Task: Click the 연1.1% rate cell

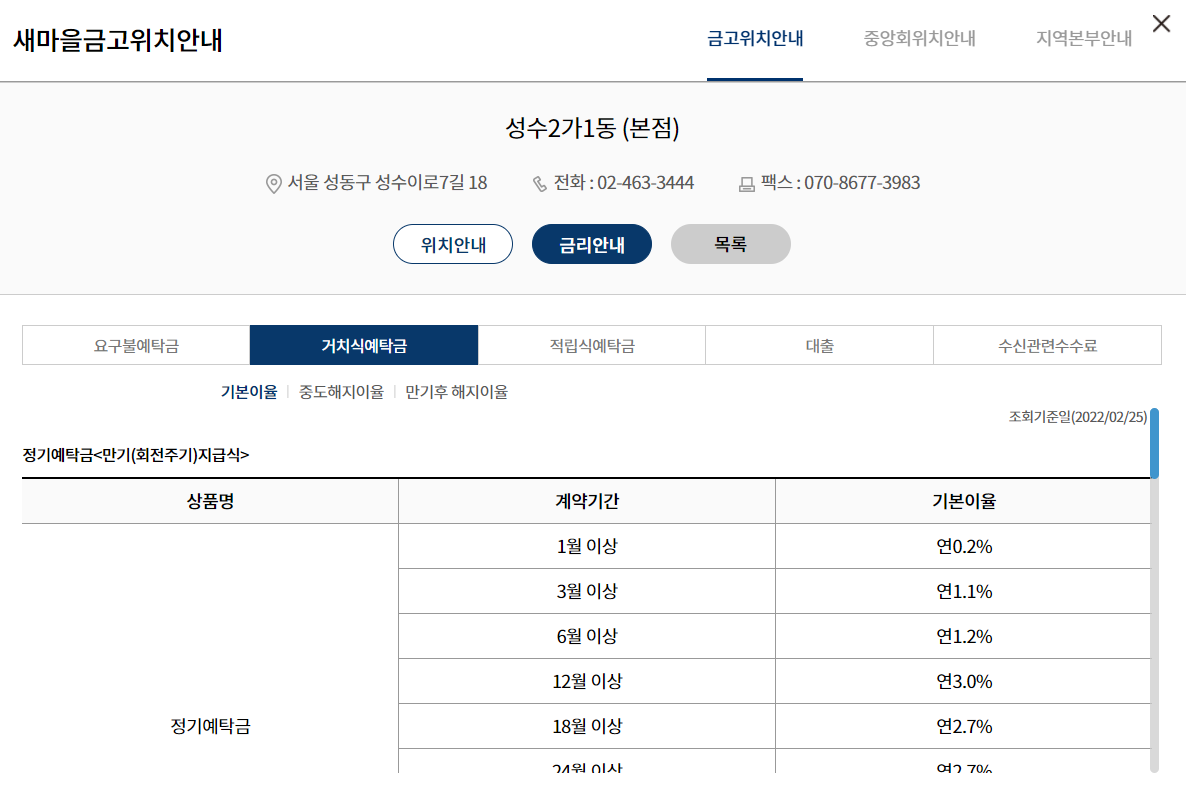Action: (x=964, y=591)
